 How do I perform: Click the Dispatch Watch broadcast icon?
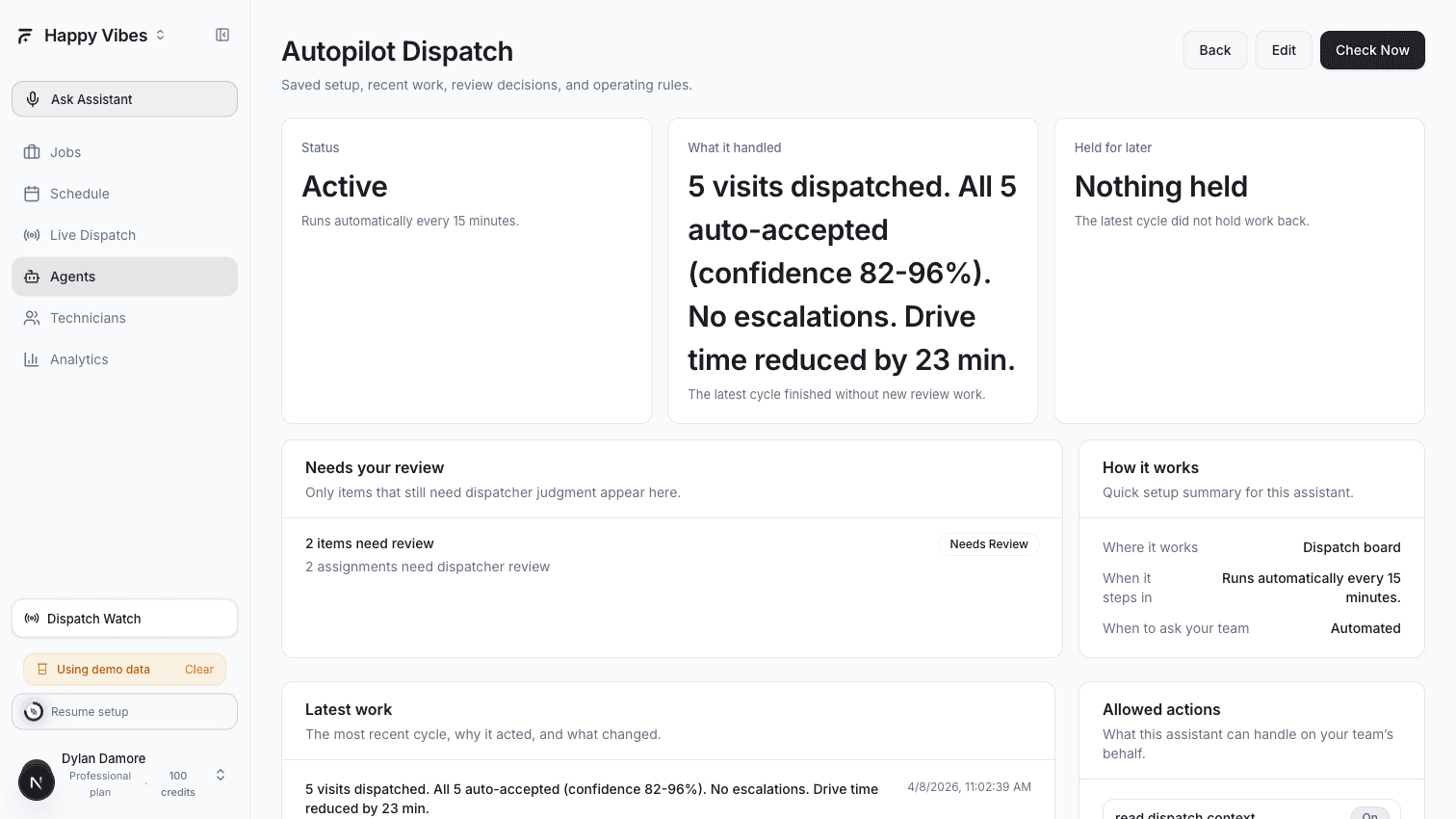tap(31, 618)
